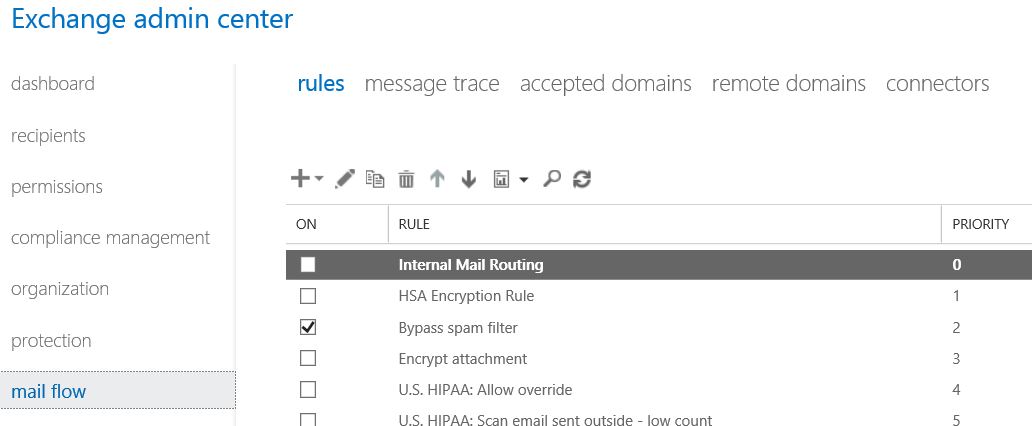Image resolution: width=1032 pixels, height=426 pixels.
Task: Toggle the Encrypt attachment rule checkbox
Action: click(x=307, y=358)
